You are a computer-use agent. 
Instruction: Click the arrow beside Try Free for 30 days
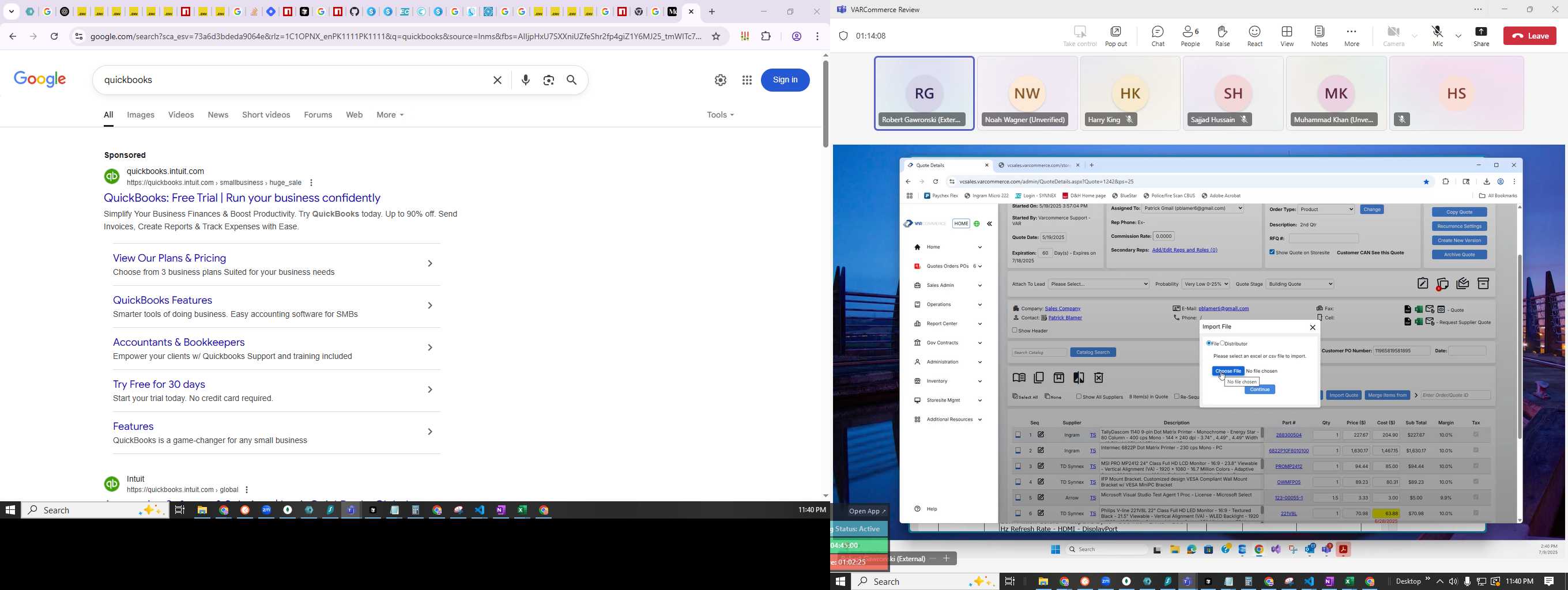[429, 390]
